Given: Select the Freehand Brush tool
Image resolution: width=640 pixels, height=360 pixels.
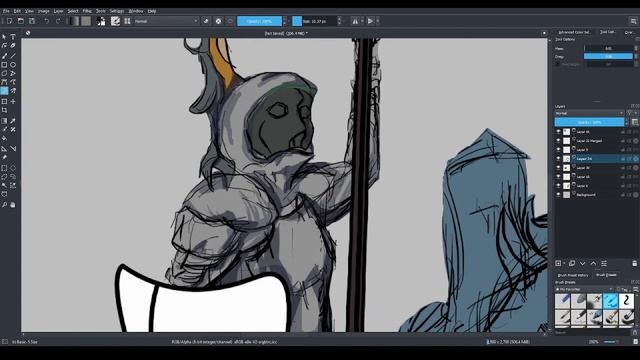Looking at the screenshot, I should pos(4,56).
